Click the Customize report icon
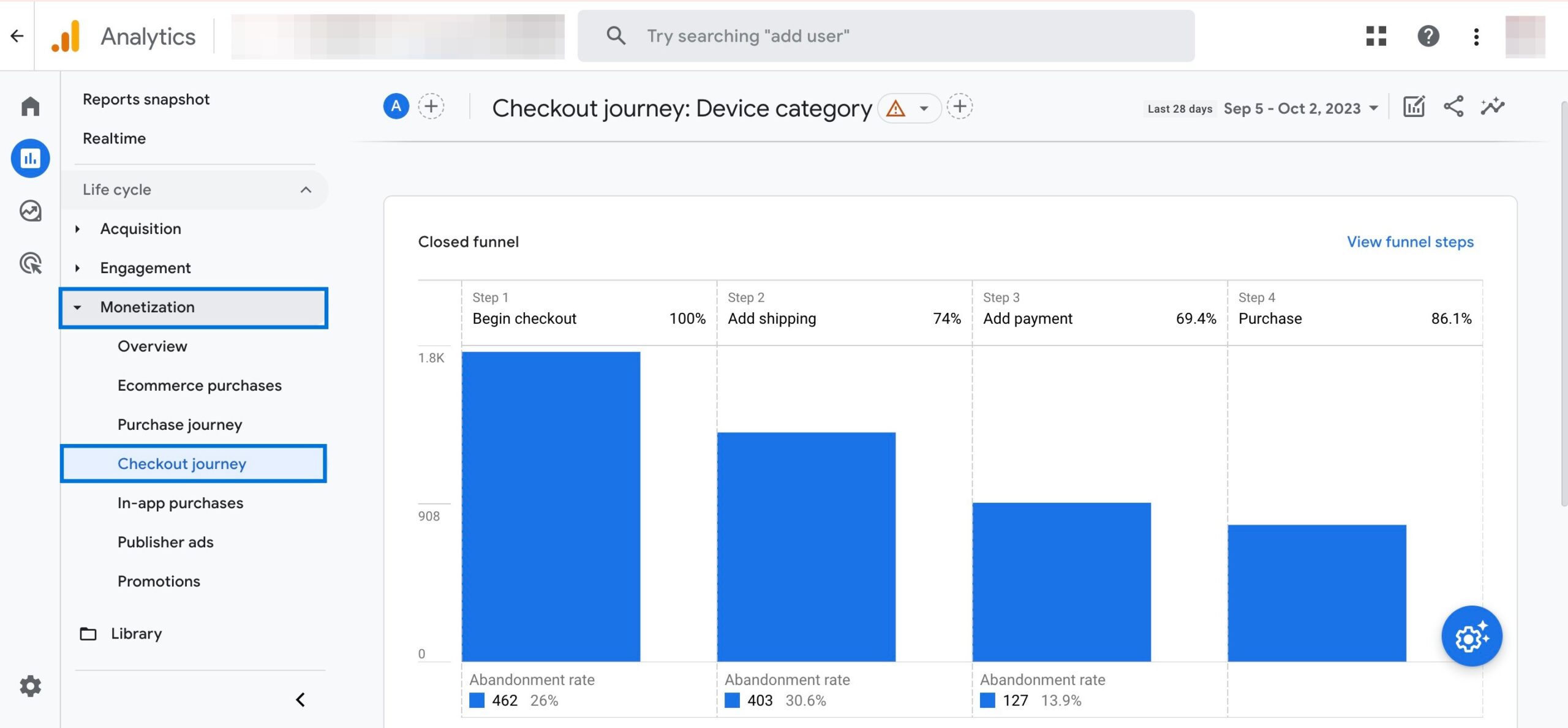The image size is (1568, 728). click(1414, 107)
